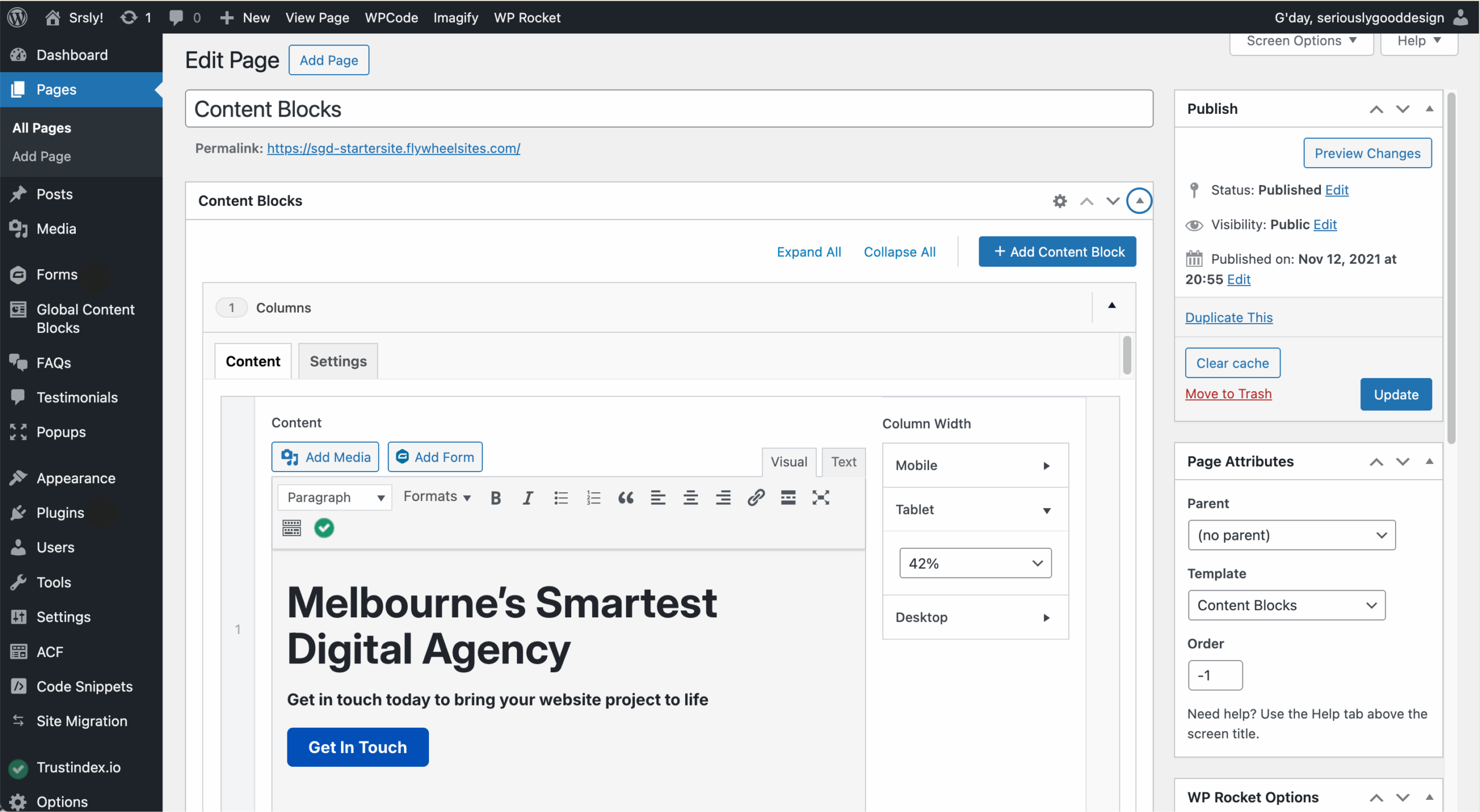The image size is (1480, 812).
Task: Collapse the Columns block row
Action: click(1111, 306)
